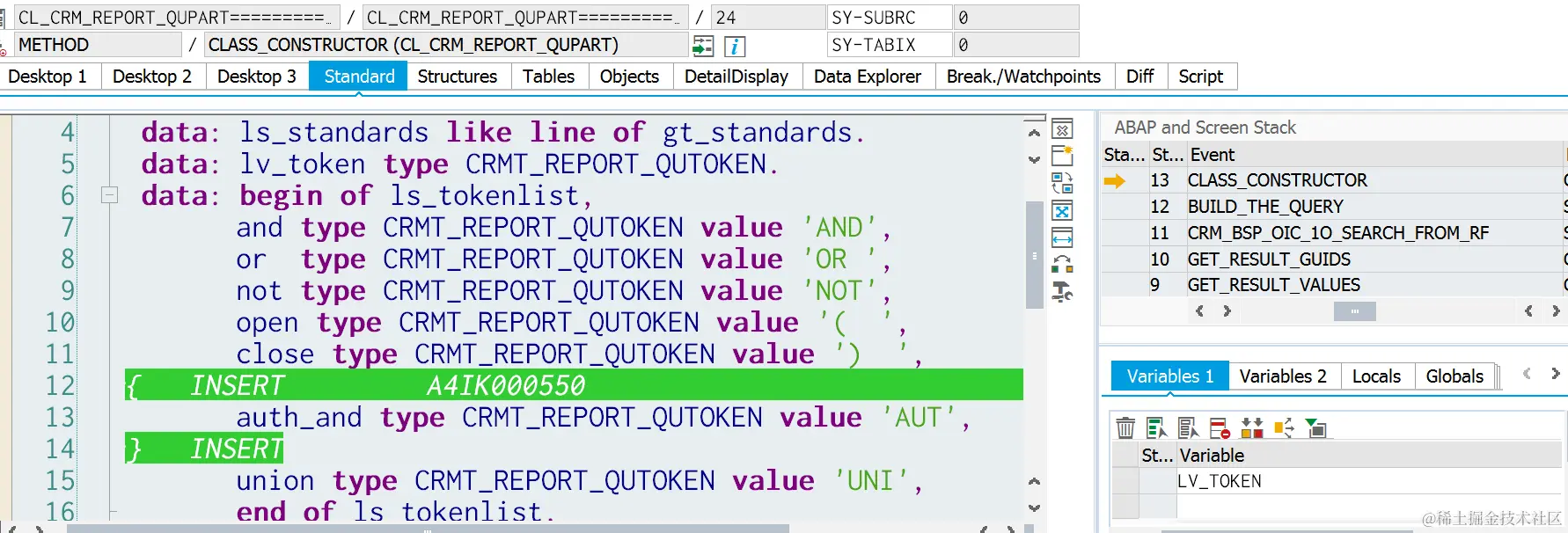Open the Script tab
Image resolution: width=1568 pixels, height=533 pixels.
coord(1201,77)
